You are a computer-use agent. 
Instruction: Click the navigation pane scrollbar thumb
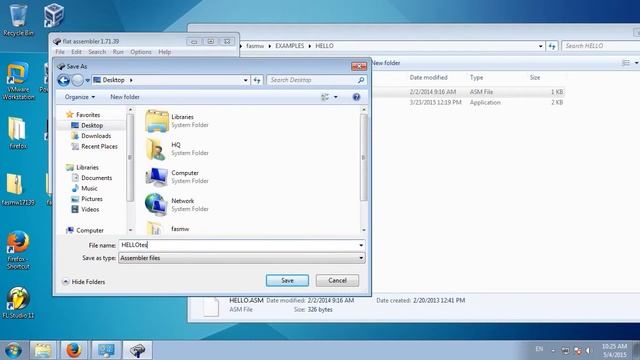click(x=130, y=157)
